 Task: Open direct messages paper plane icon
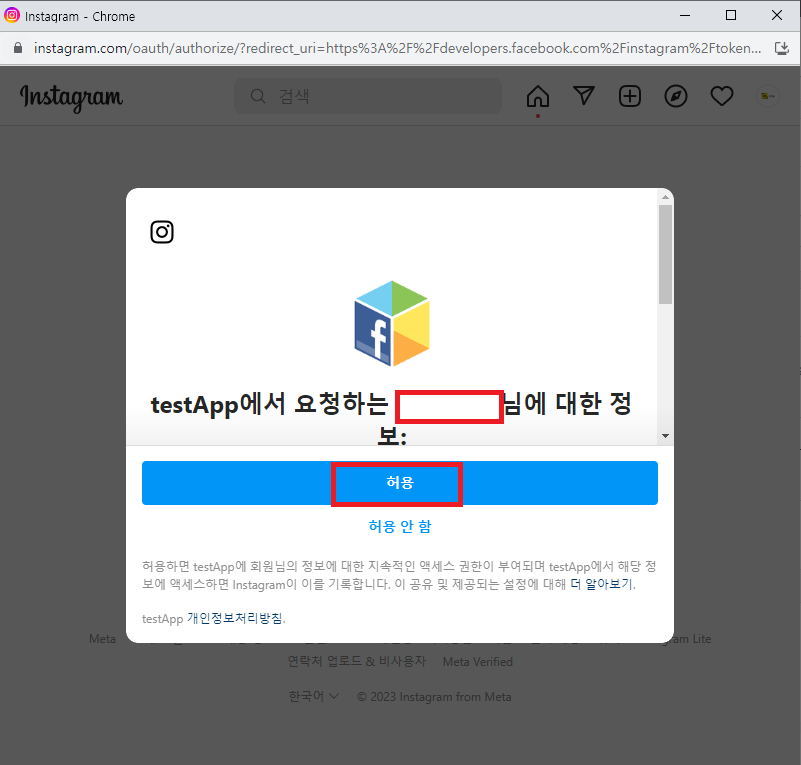[x=584, y=95]
